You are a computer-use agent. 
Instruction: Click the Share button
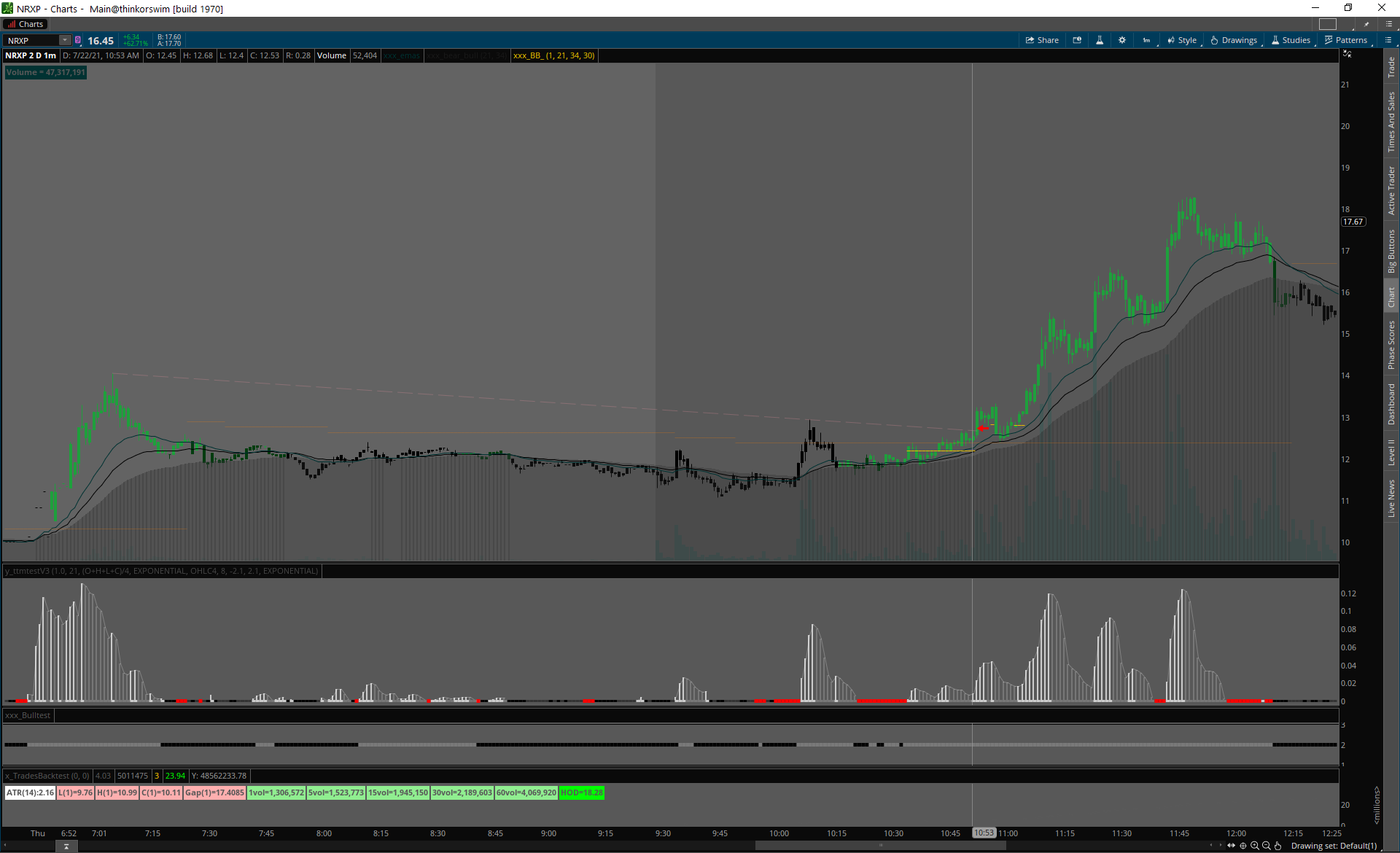pos(1042,40)
